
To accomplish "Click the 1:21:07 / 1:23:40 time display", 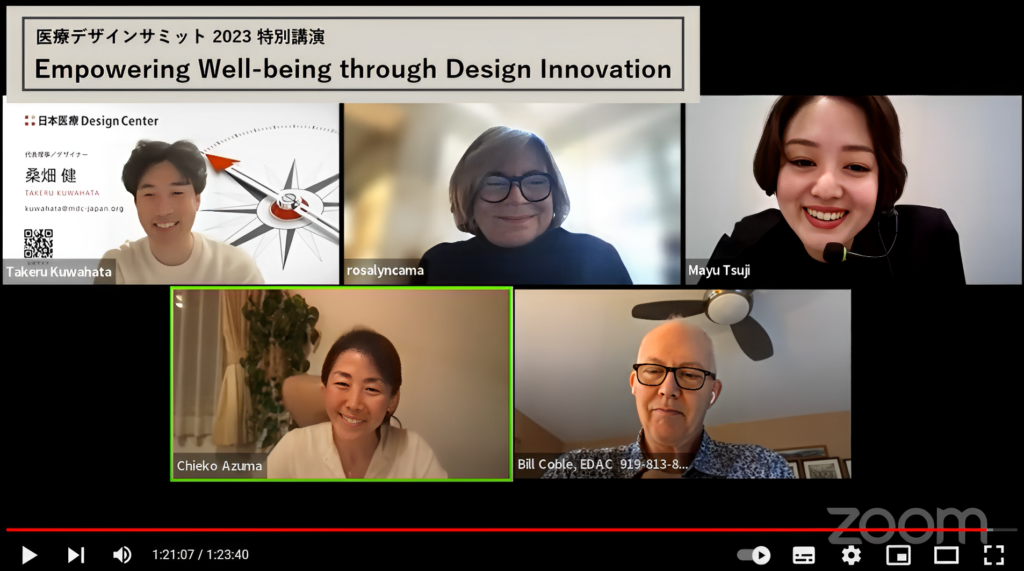I will tap(200, 555).
